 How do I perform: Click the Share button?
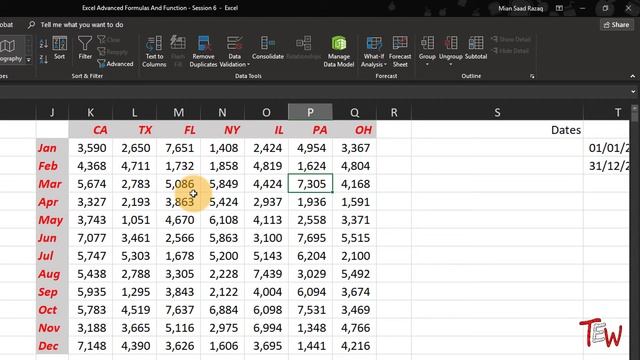[616, 25]
